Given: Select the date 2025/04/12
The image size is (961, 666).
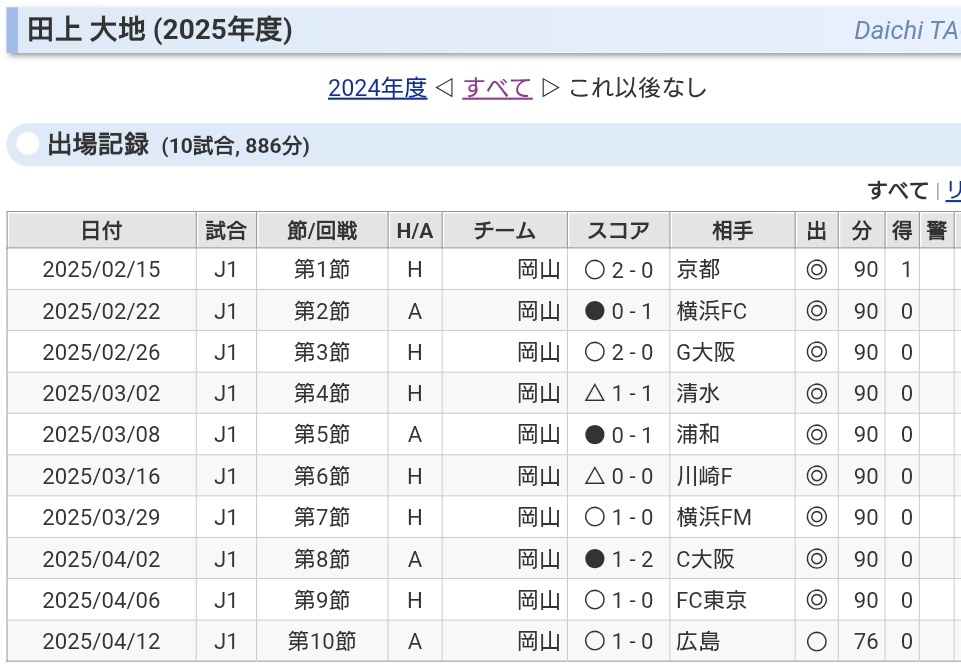Looking at the screenshot, I should [102, 641].
